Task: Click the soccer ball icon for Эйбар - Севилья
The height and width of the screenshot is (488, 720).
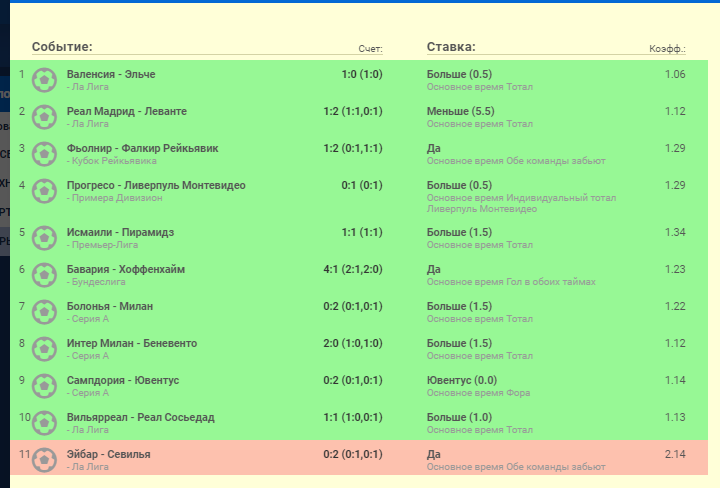Action: pos(44,460)
